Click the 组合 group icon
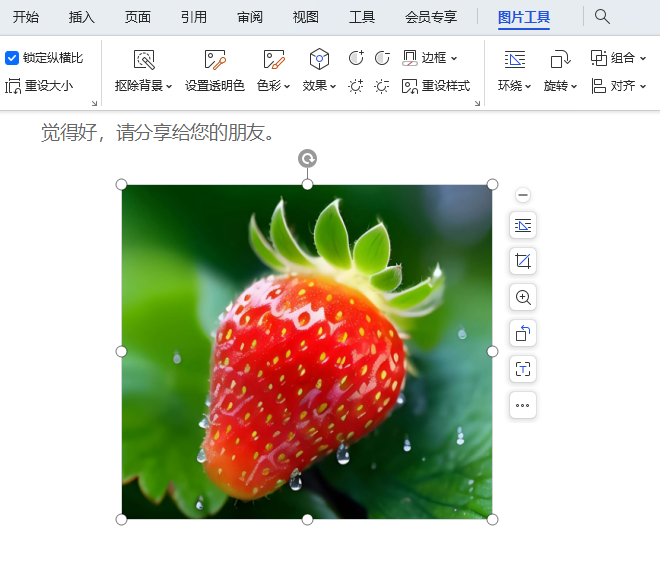Viewport: 660px width, 569px height. click(x=599, y=58)
